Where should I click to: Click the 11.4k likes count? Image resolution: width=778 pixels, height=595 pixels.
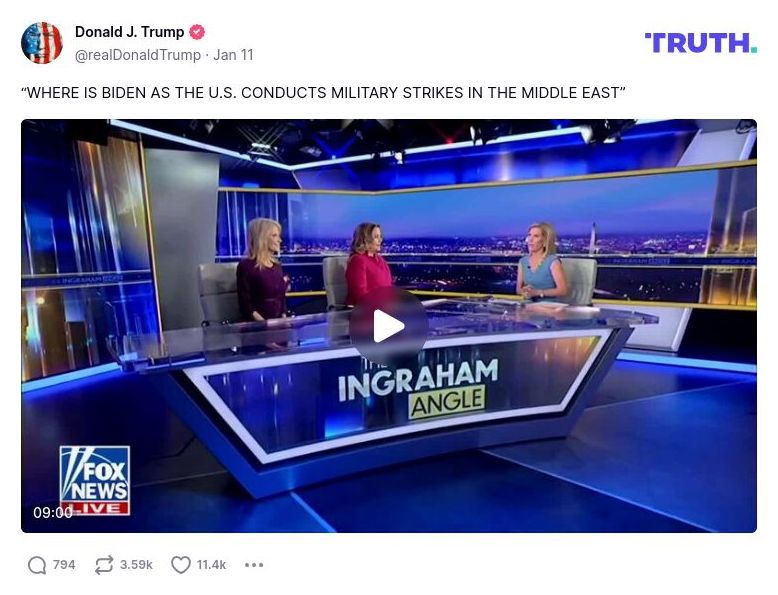click(211, 565)
